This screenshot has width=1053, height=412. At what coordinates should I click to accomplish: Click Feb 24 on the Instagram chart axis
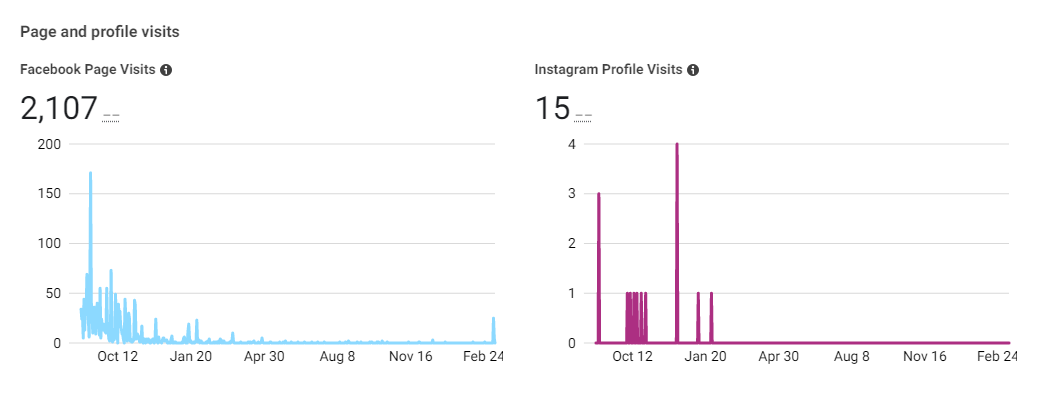997,356
